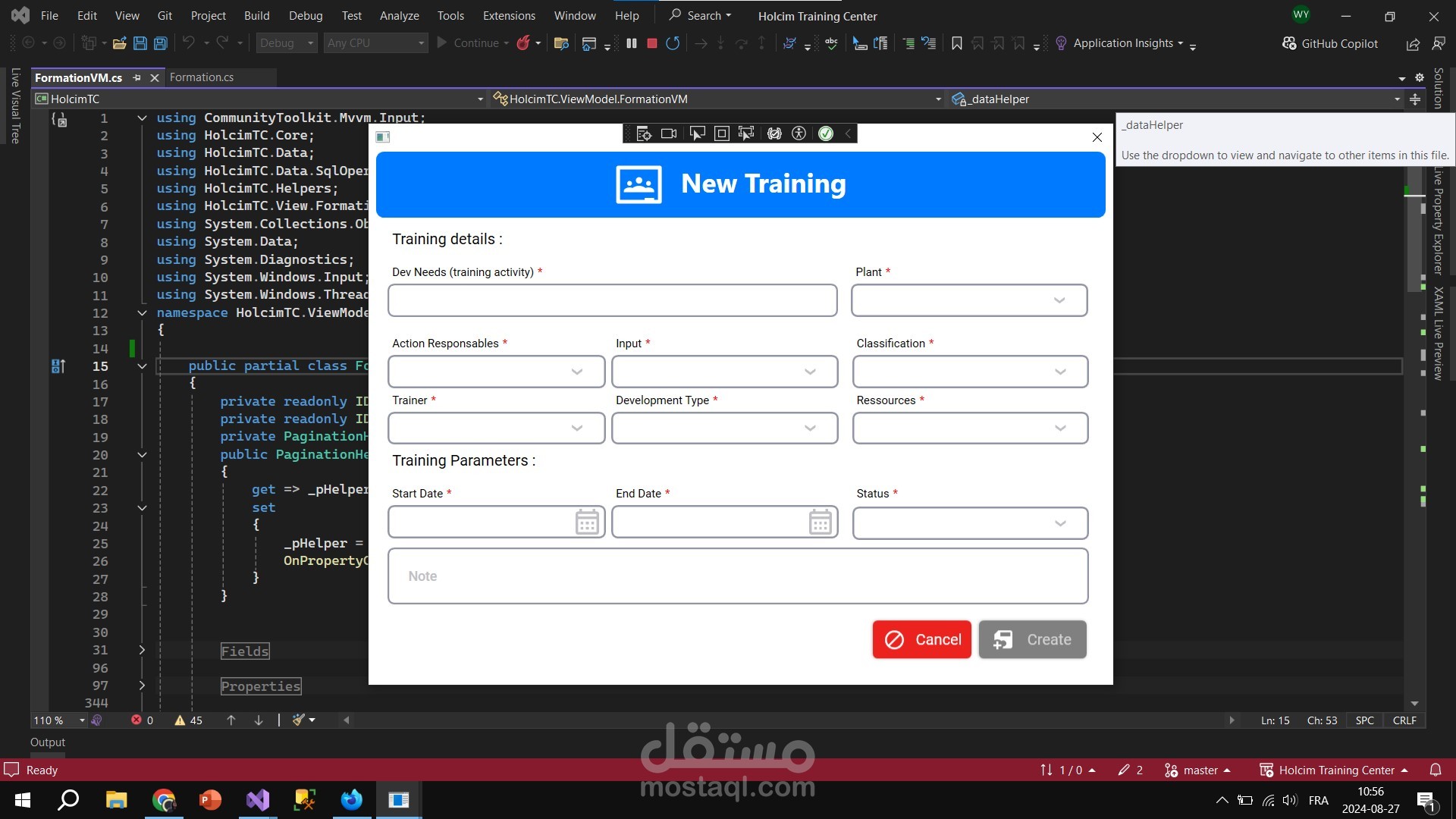Click the Dev Needs training activity field
Image resolution: width=1456 pixels, height=819 pixels.
click(613, 300)
